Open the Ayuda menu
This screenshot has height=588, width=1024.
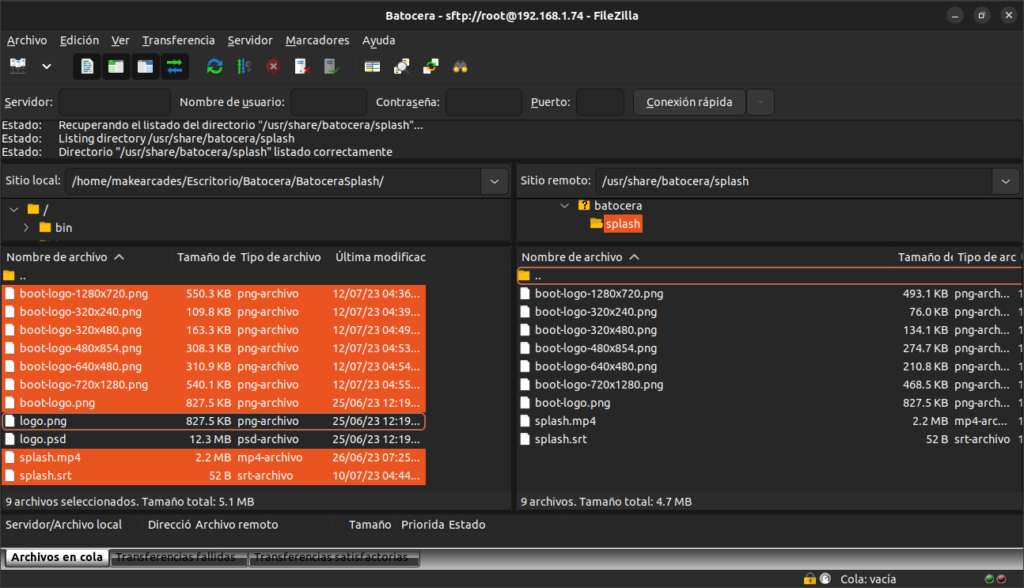click(379, 40)
